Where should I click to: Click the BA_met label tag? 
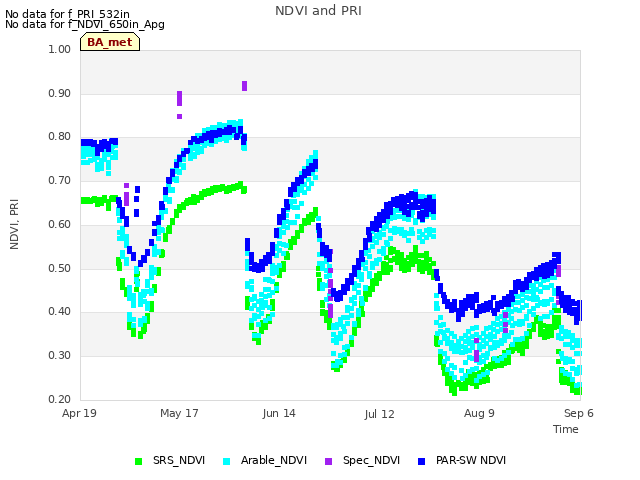pyautogui.click(x=110, y=42)
